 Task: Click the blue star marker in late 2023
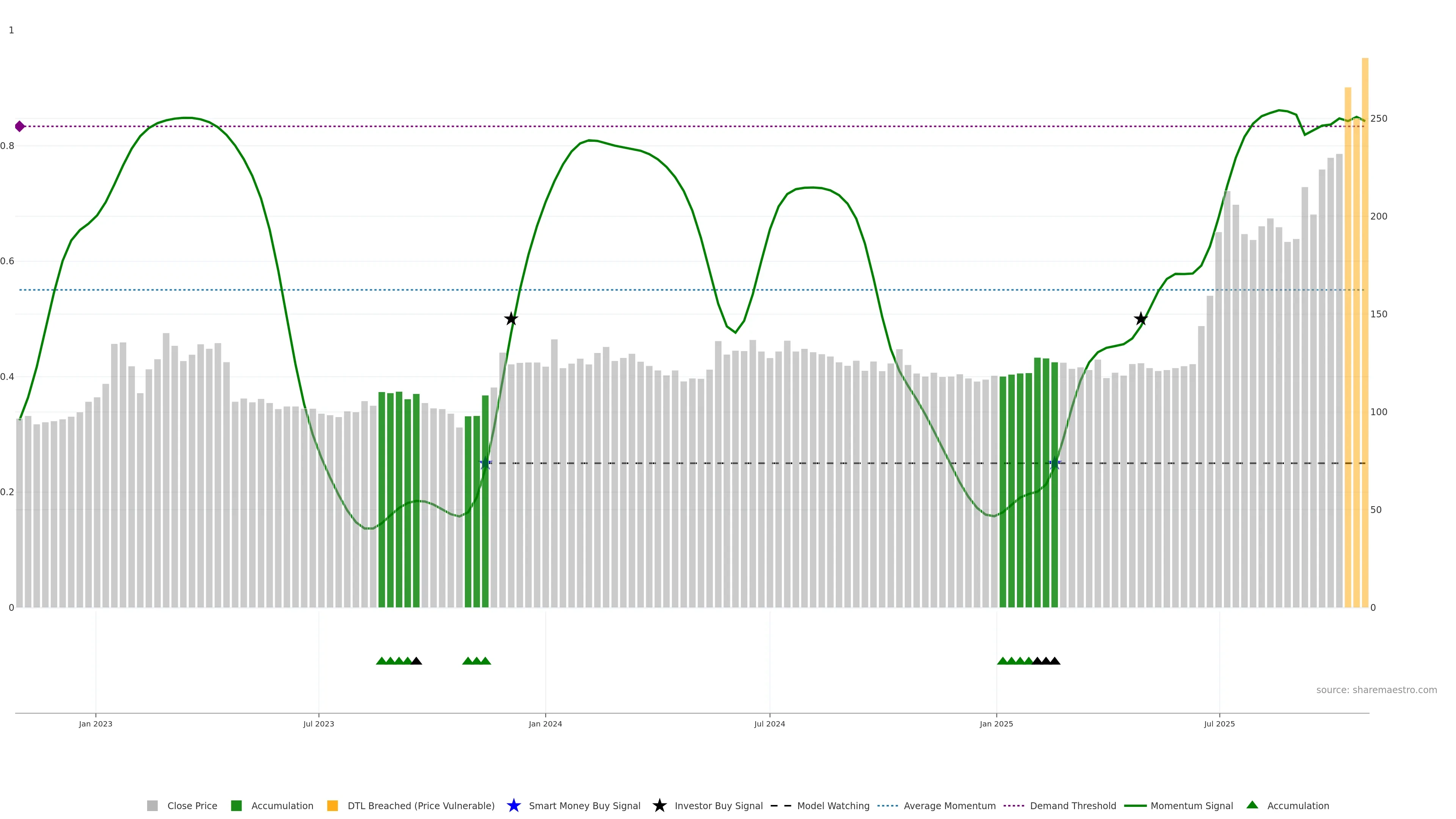[485, 463]
